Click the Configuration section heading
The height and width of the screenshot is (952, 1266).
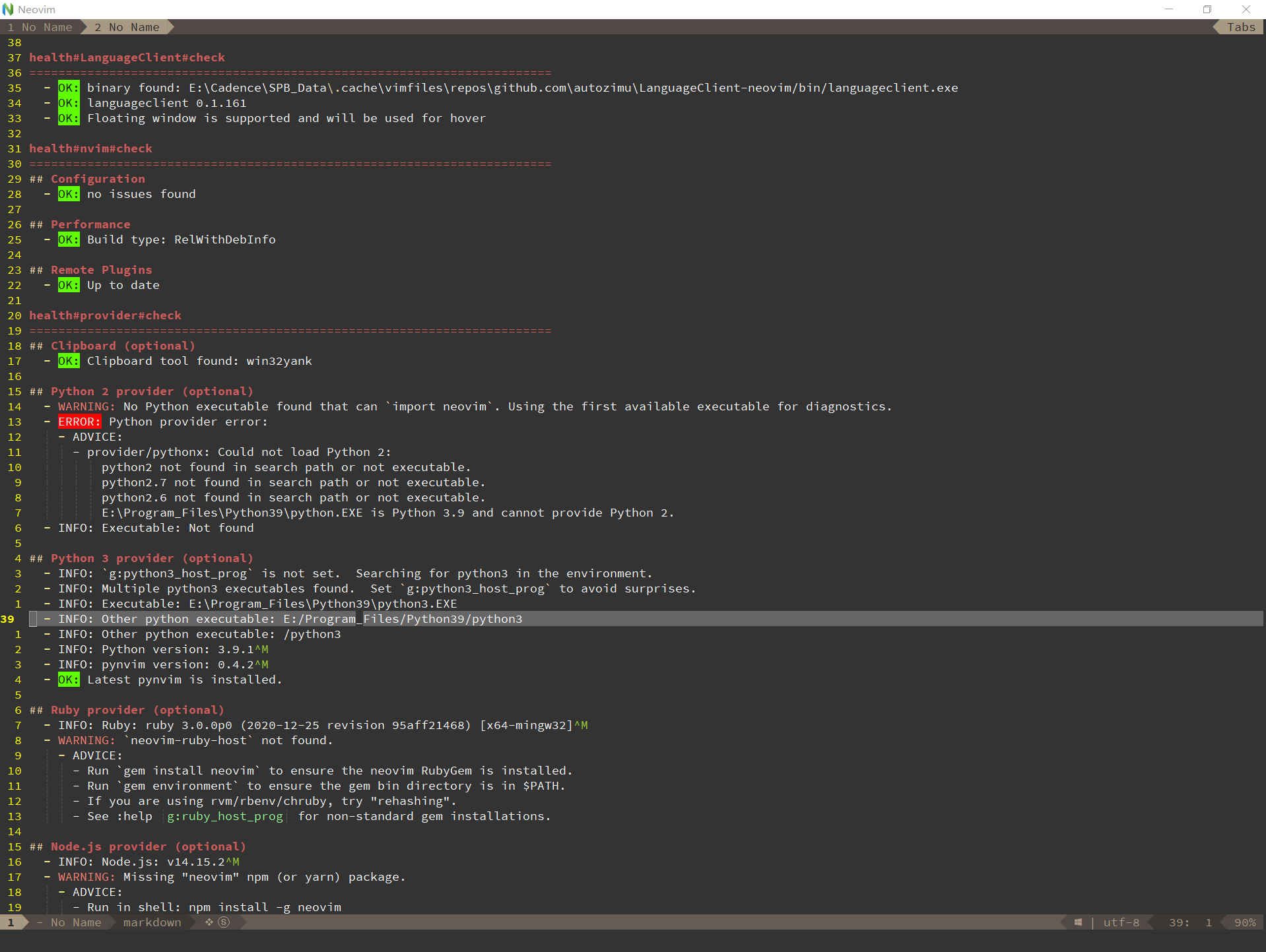[x=98, y=179]
